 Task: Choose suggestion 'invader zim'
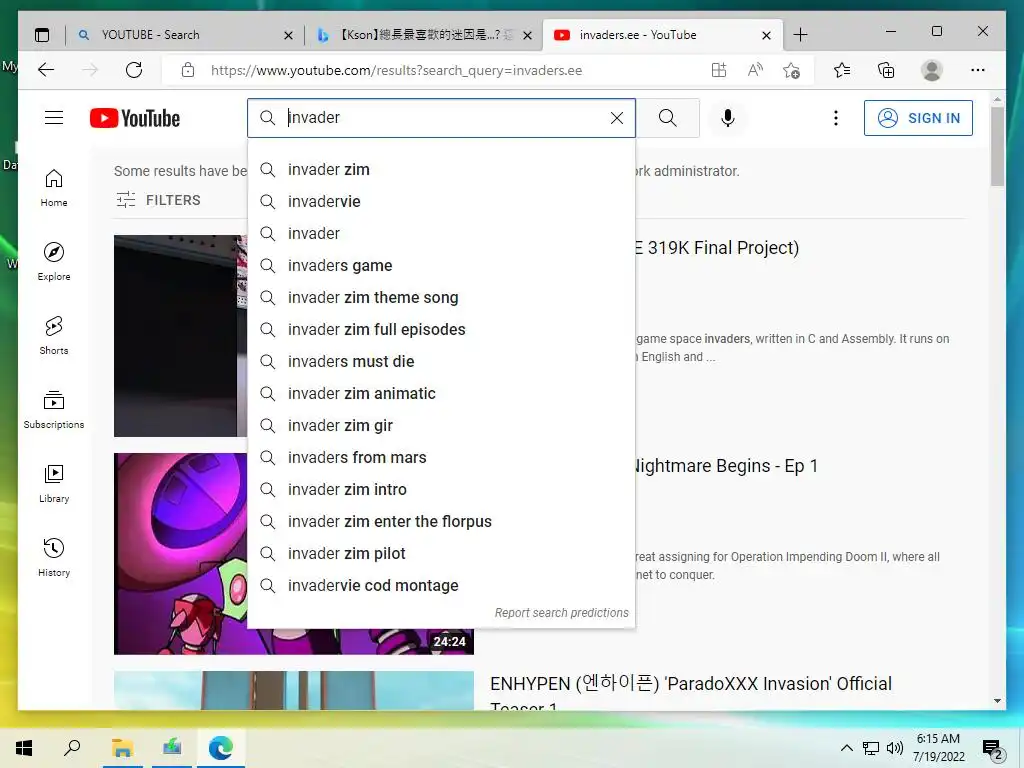441,170
